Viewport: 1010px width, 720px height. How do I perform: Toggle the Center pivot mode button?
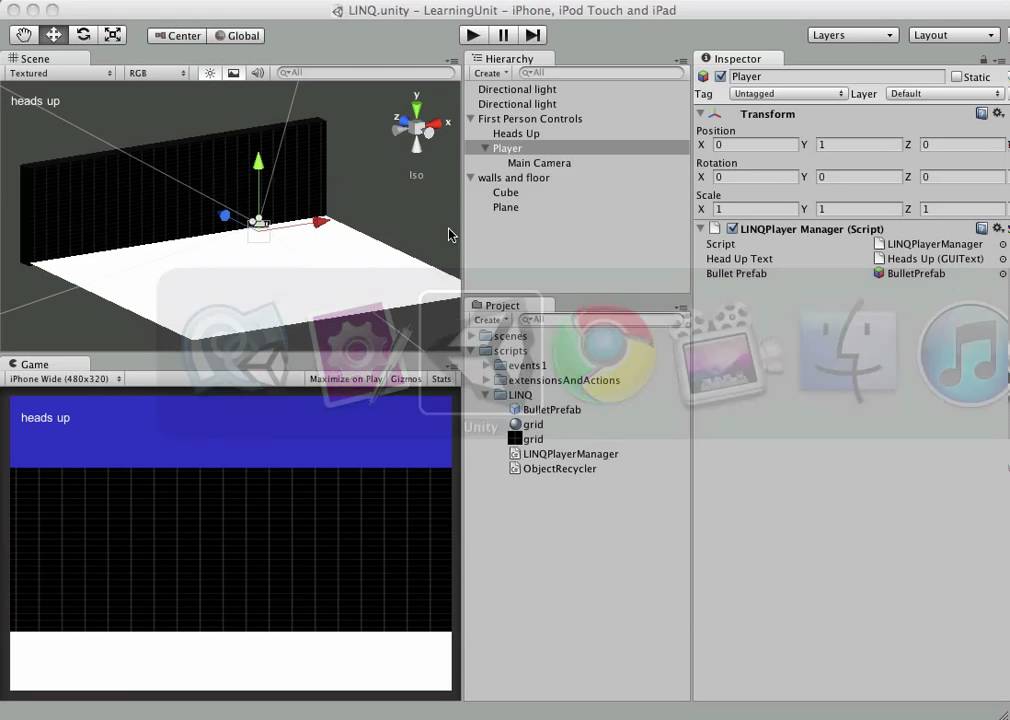pyautogui.click(x=177, y=36)
